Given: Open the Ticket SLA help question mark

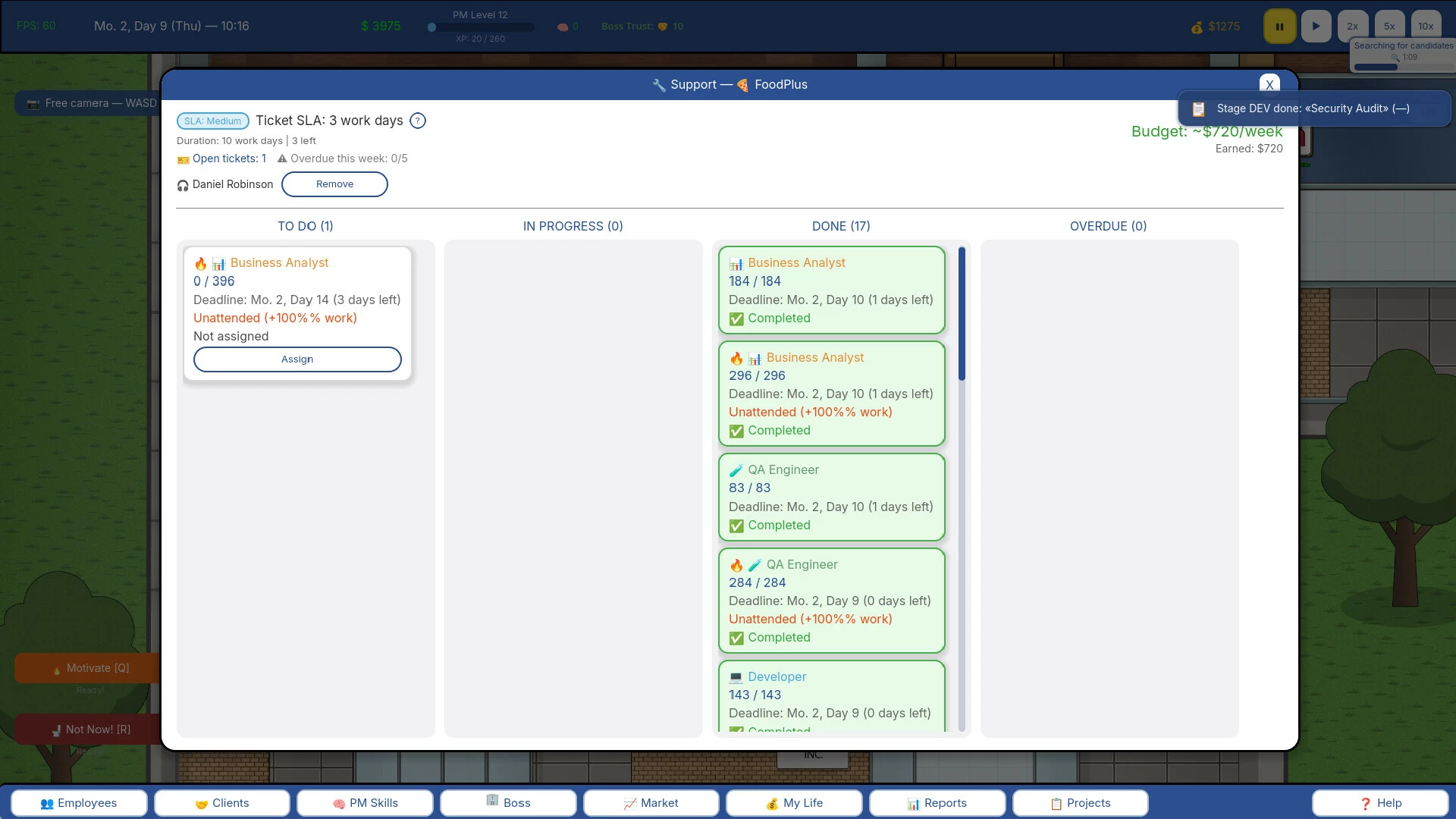Looking at the screenshot, I should 418,121.
